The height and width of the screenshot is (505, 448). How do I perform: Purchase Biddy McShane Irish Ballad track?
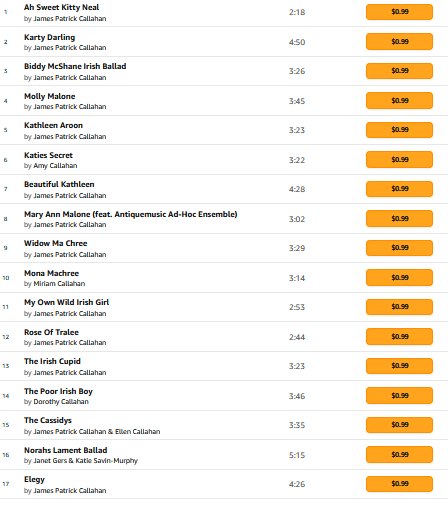[x=399, y=71]
